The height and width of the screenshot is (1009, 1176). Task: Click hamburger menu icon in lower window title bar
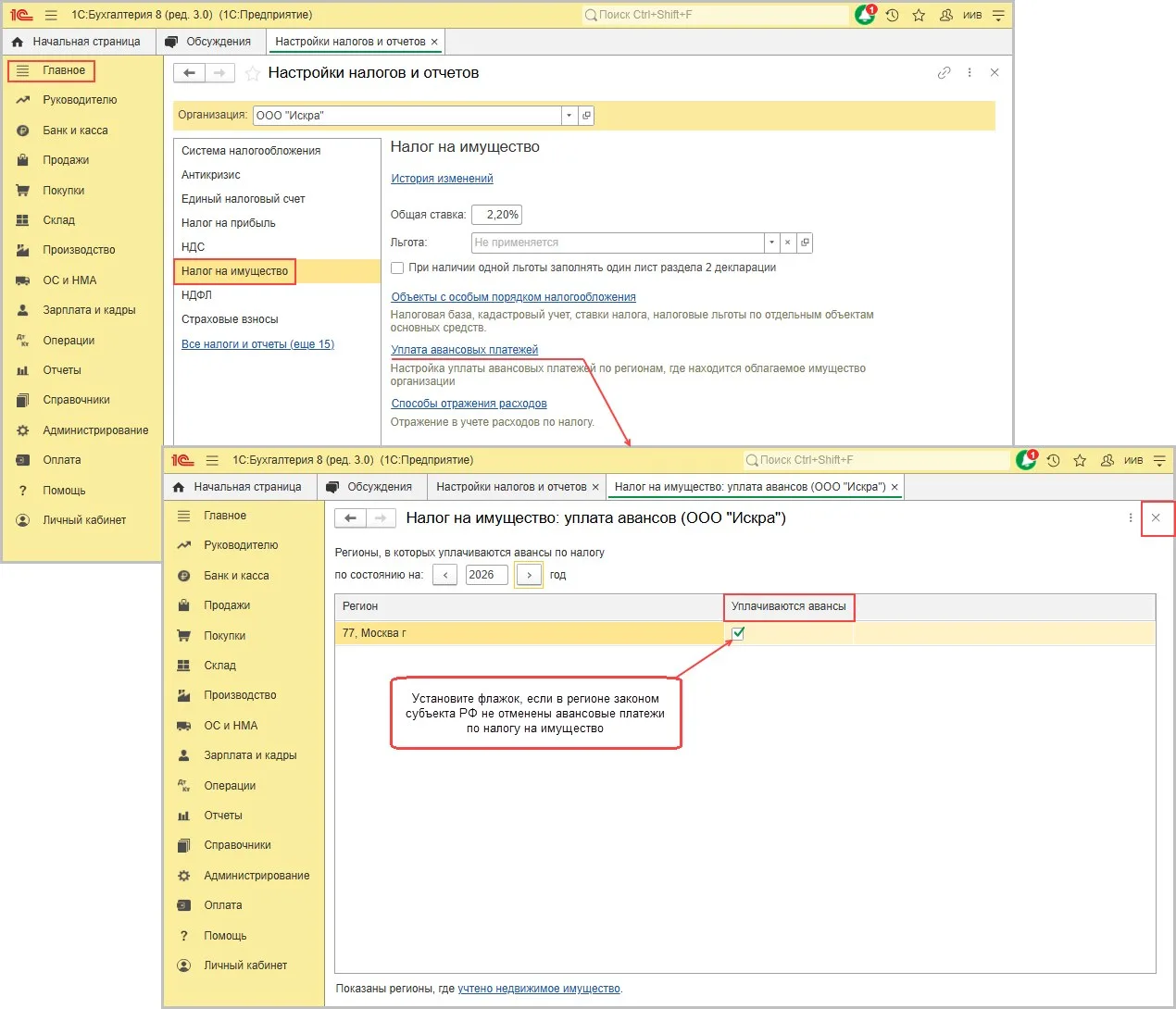point(212,460)
